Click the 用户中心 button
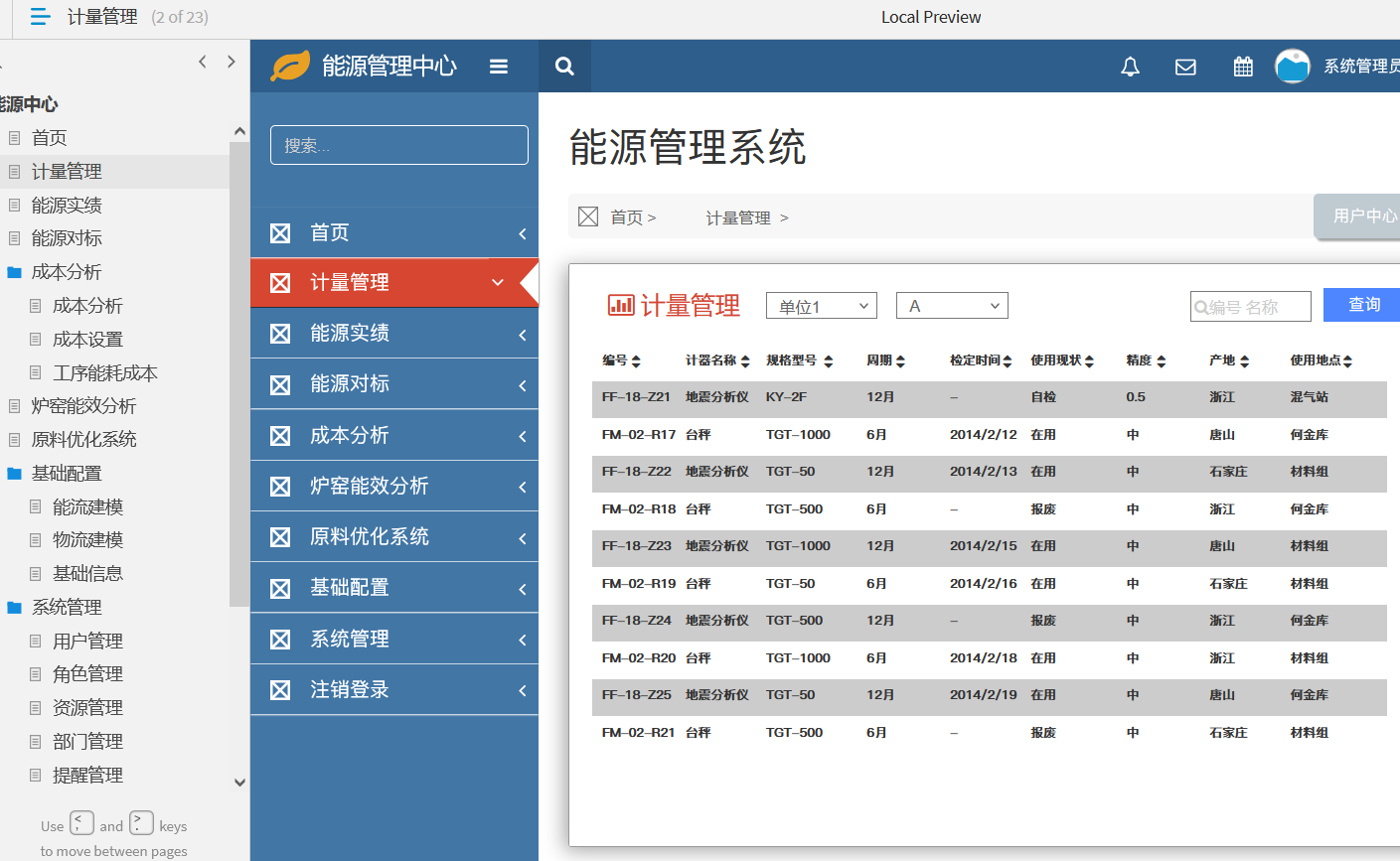The height and width of the screenshot is (861, 1400). point(1359,215)
